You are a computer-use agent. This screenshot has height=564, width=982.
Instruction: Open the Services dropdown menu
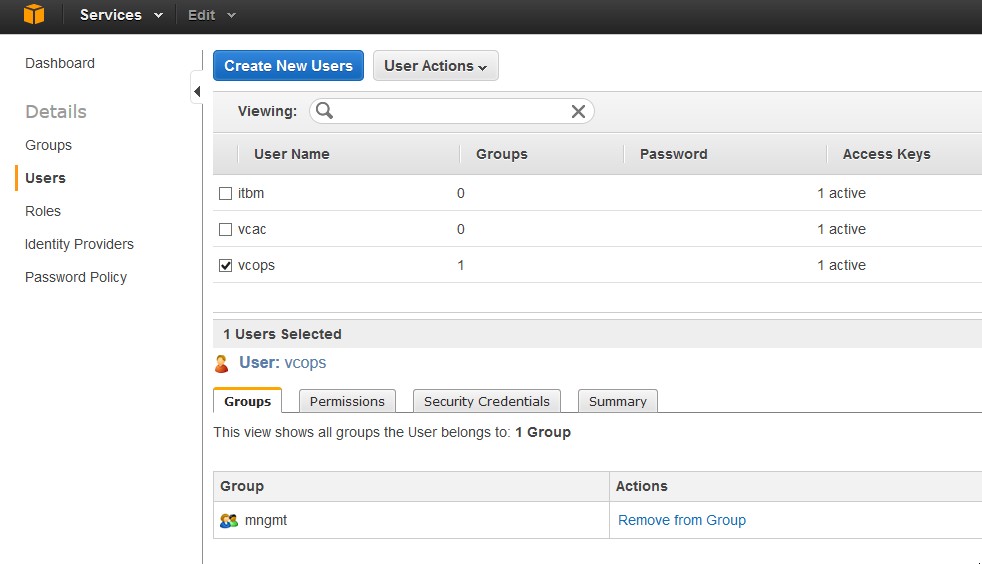(121, 15)
